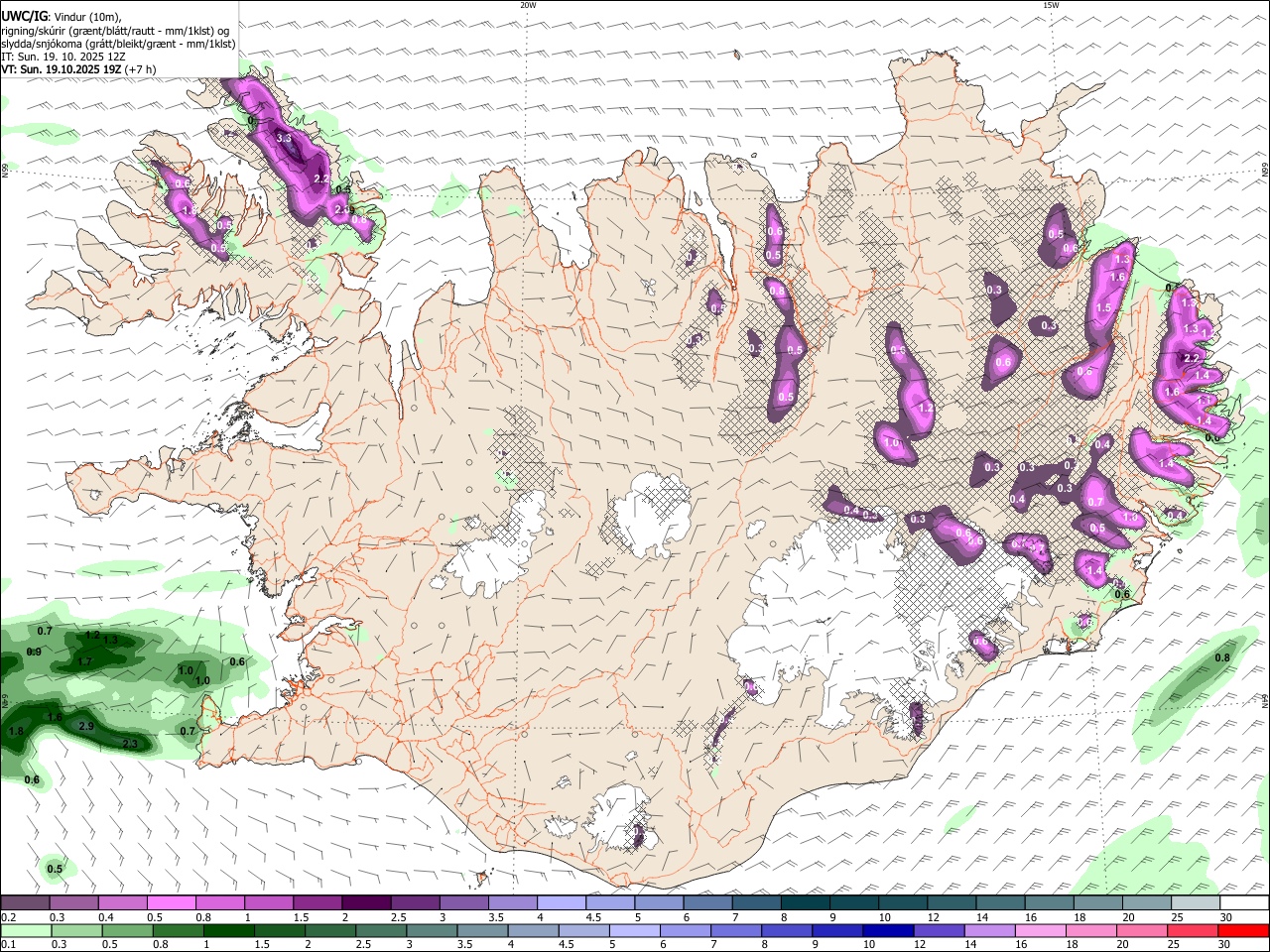This screenshot has height=952, width=1270.
Task: Pick the light pink 16–18 swatch in lower legend
Action: coord(1040,931)
